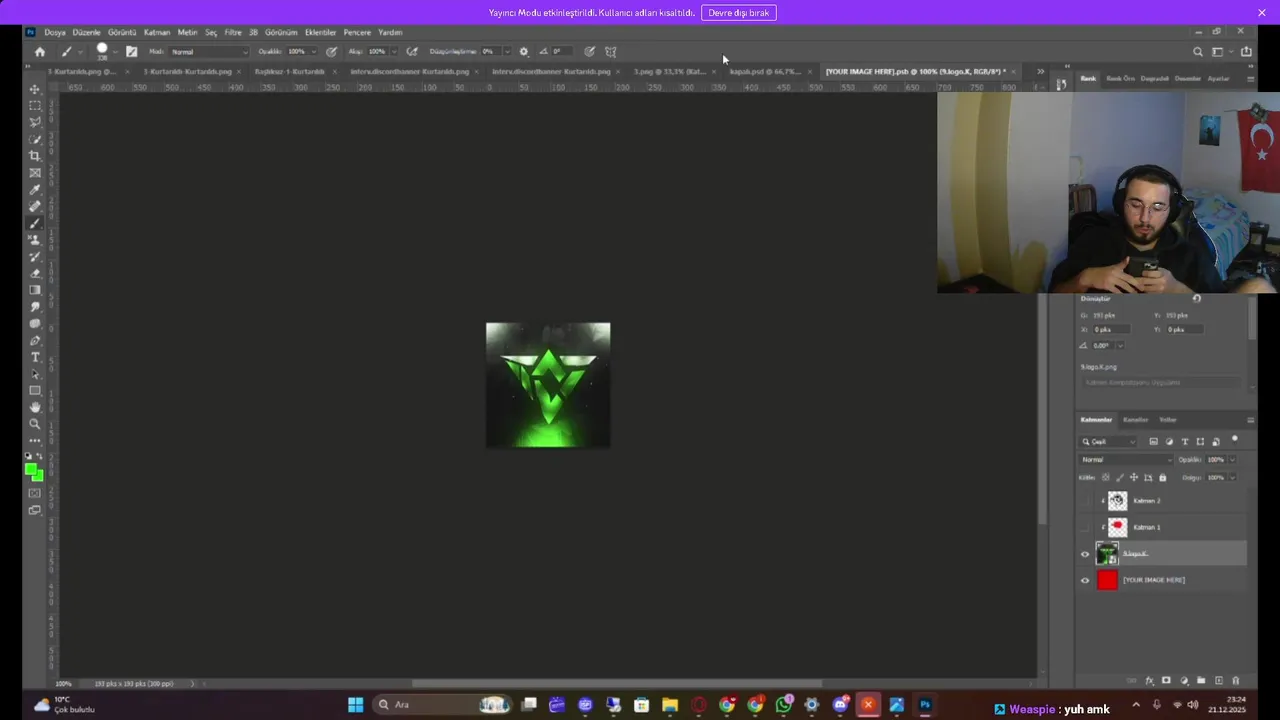Toggle symmetry paint butterfly icon
Viewport: 1280px width, 720px height.
[x=609, y=52]
